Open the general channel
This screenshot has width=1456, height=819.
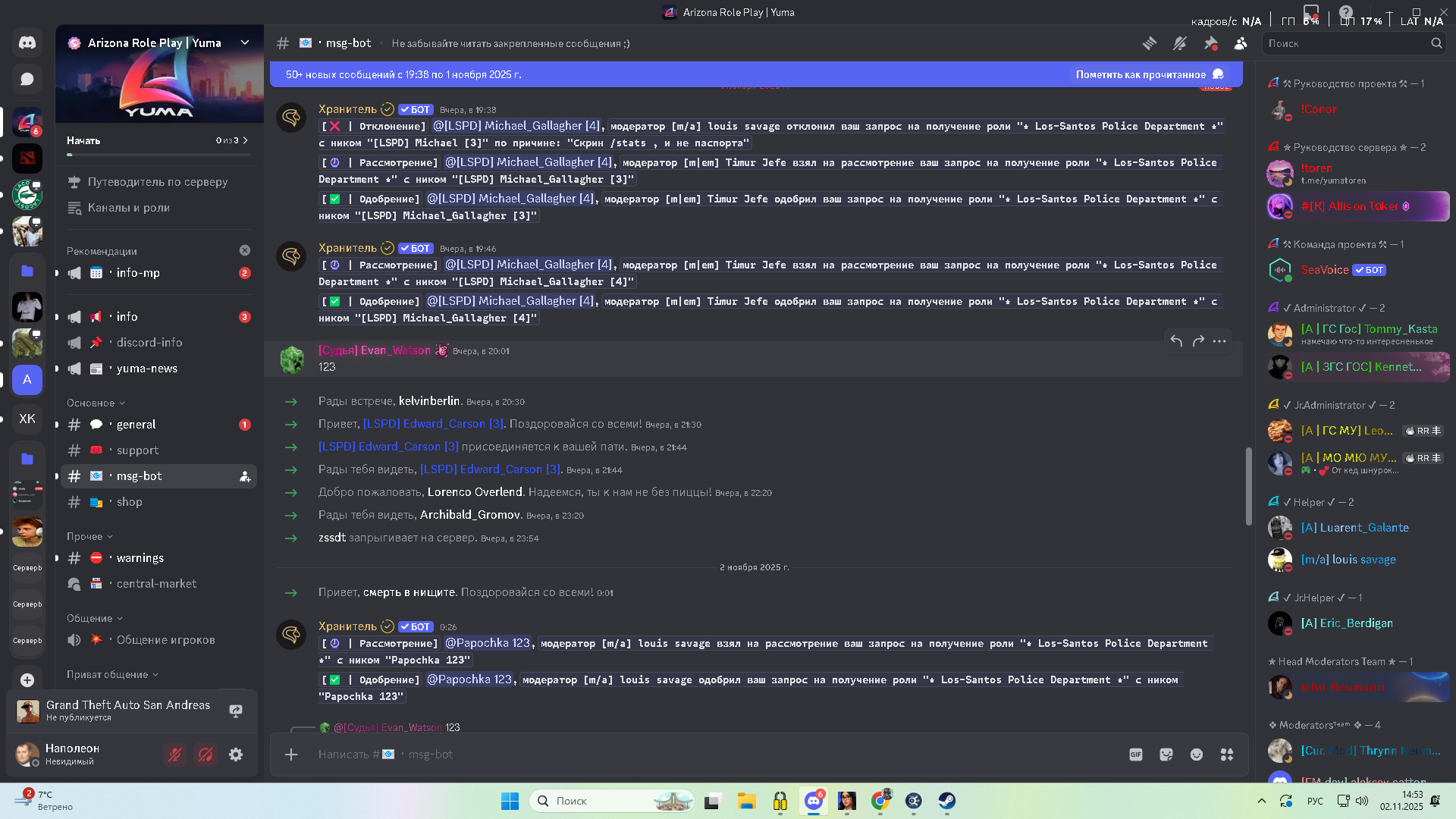(x=136, y=425)
